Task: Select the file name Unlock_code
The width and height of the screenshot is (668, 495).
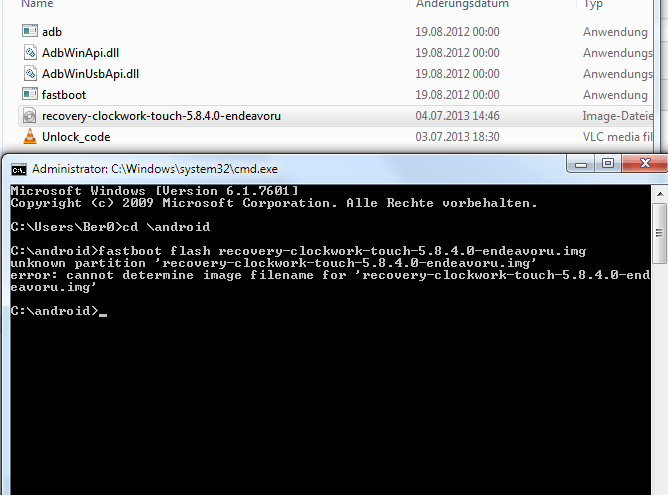Action: tap(76, 137)
